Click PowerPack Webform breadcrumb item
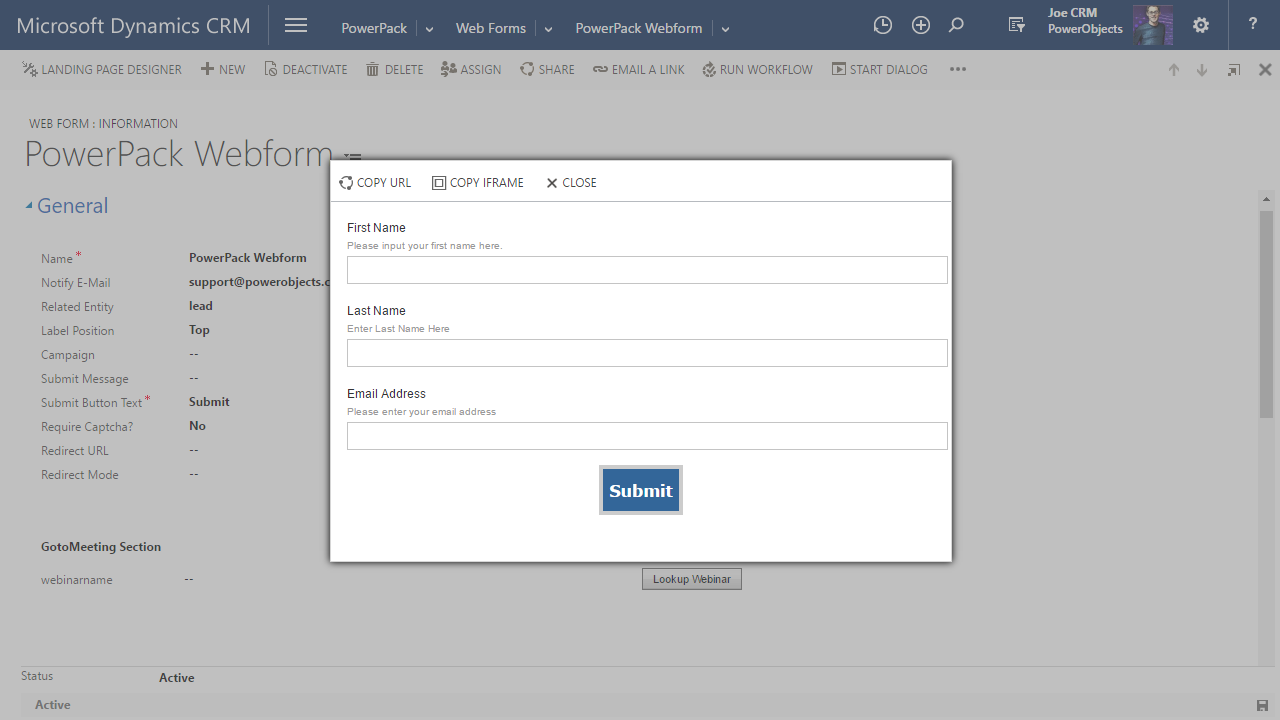Image resolution: width=1280 pixels, height=720 pixels. tap(639, 28)
